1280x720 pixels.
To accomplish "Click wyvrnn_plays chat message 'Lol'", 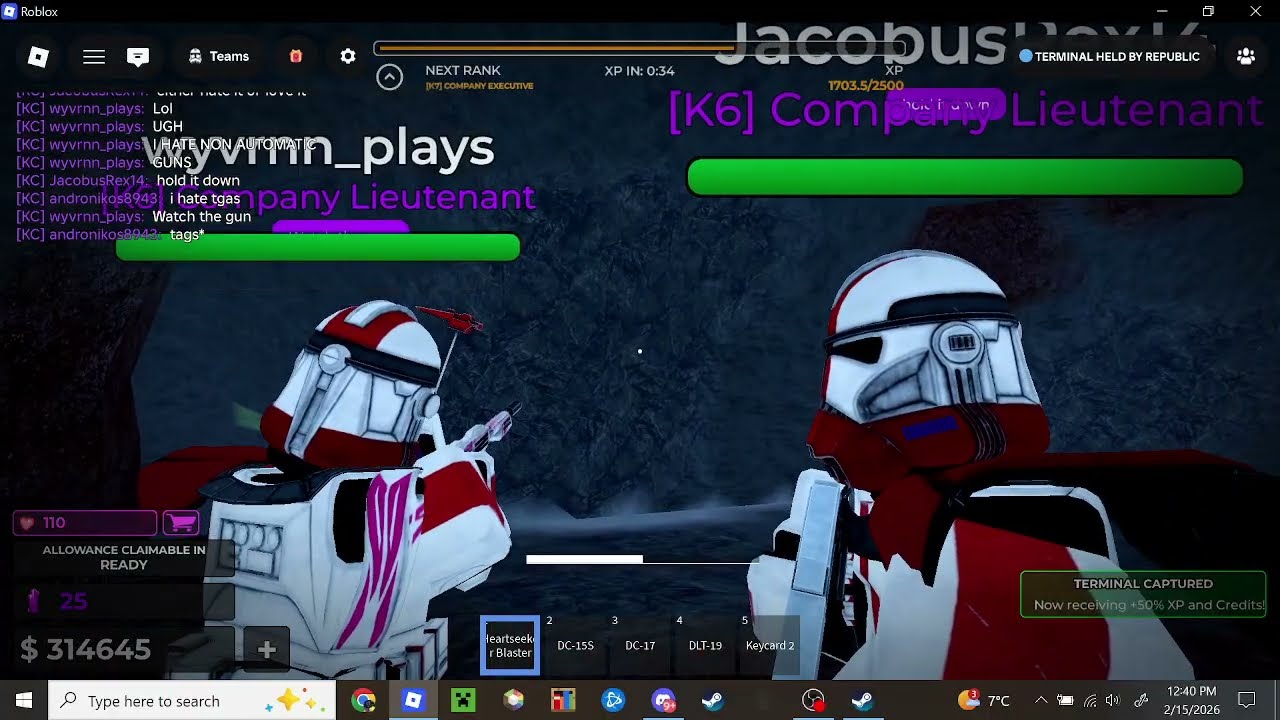I will pos(162,109).
